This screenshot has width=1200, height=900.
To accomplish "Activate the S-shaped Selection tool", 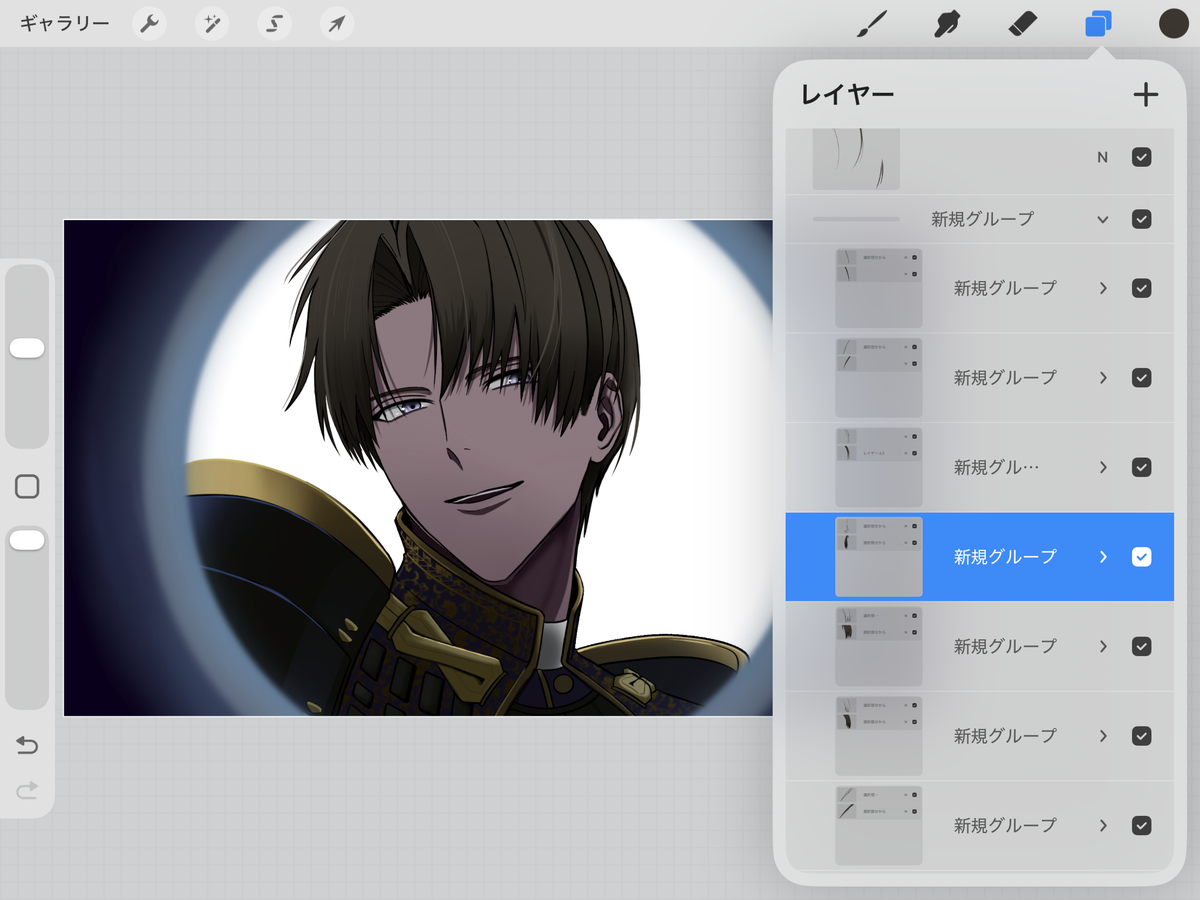I will [x=274, y=23].
